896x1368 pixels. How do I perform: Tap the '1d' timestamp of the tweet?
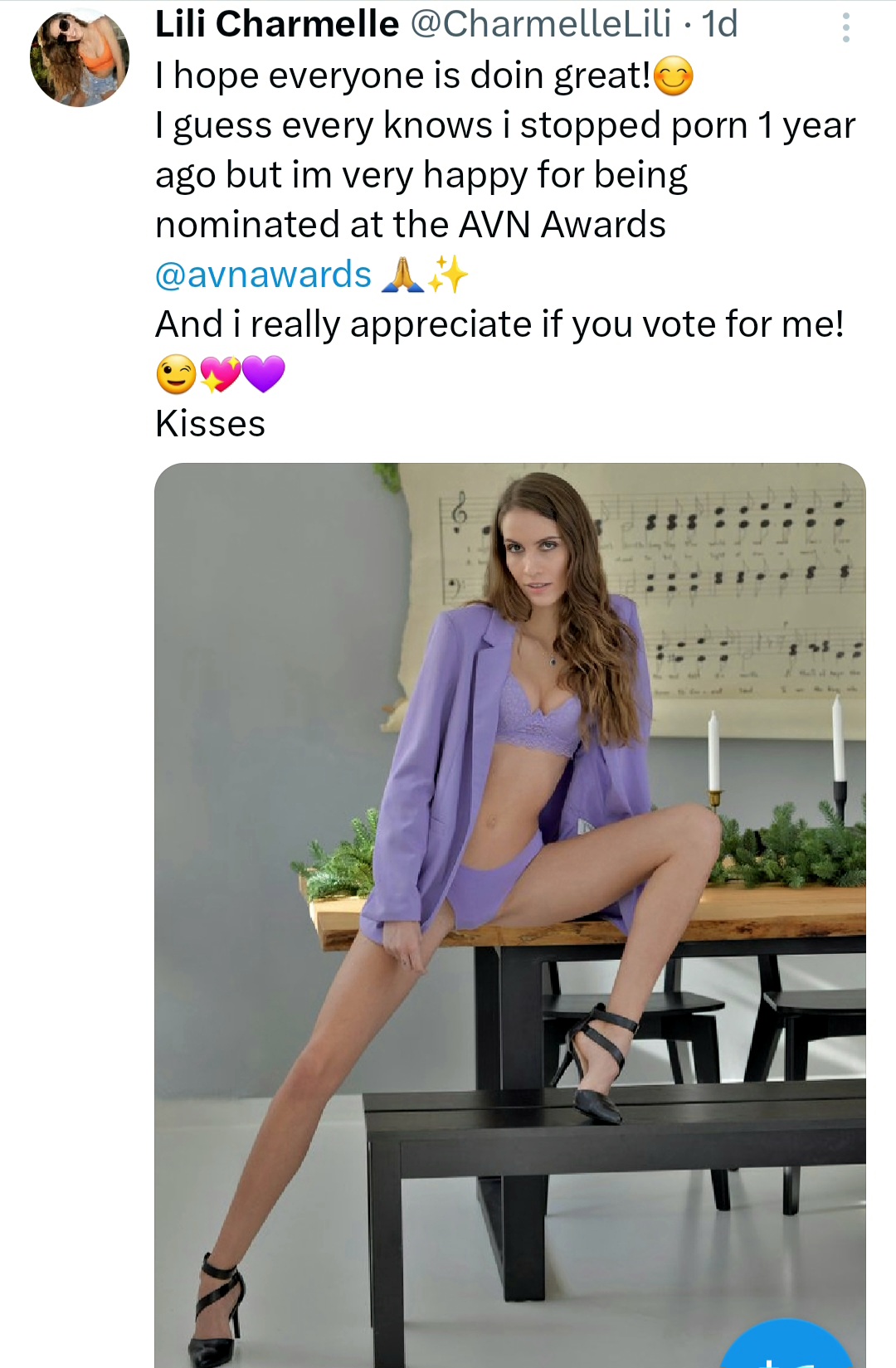click(719, 24)
